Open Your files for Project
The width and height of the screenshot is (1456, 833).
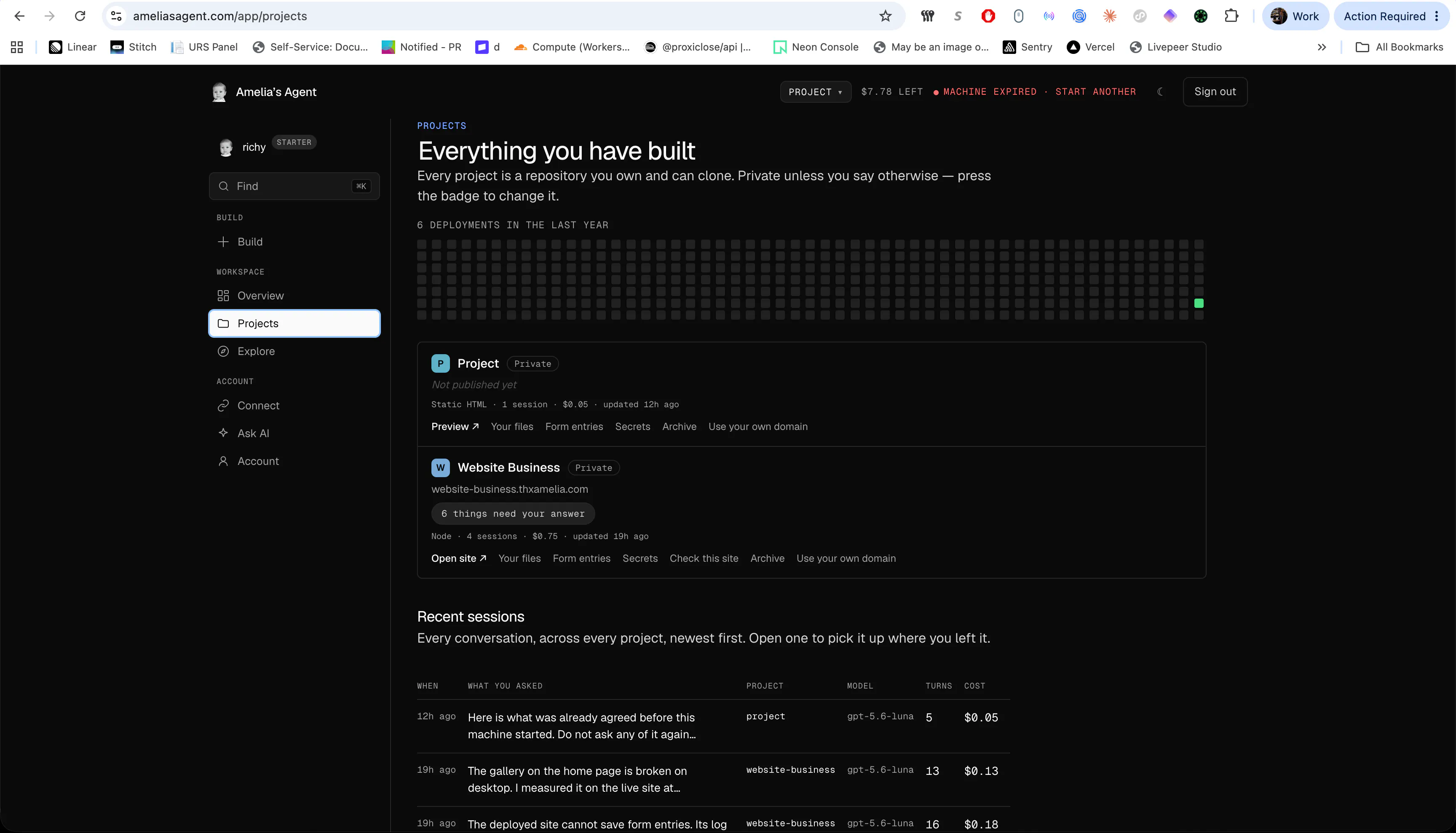coord(511,427)
